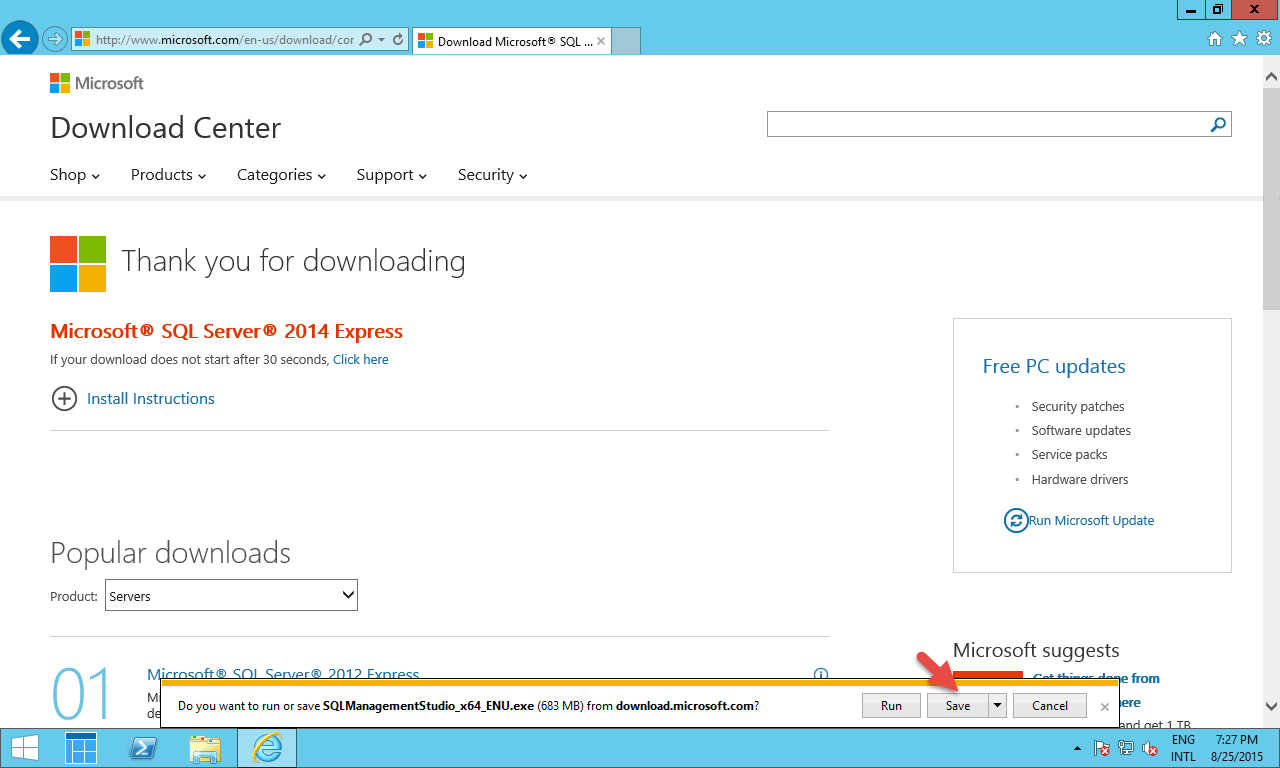Expand the Shop menu
The width and height of the screenshot is (1280, 768).
75,175
